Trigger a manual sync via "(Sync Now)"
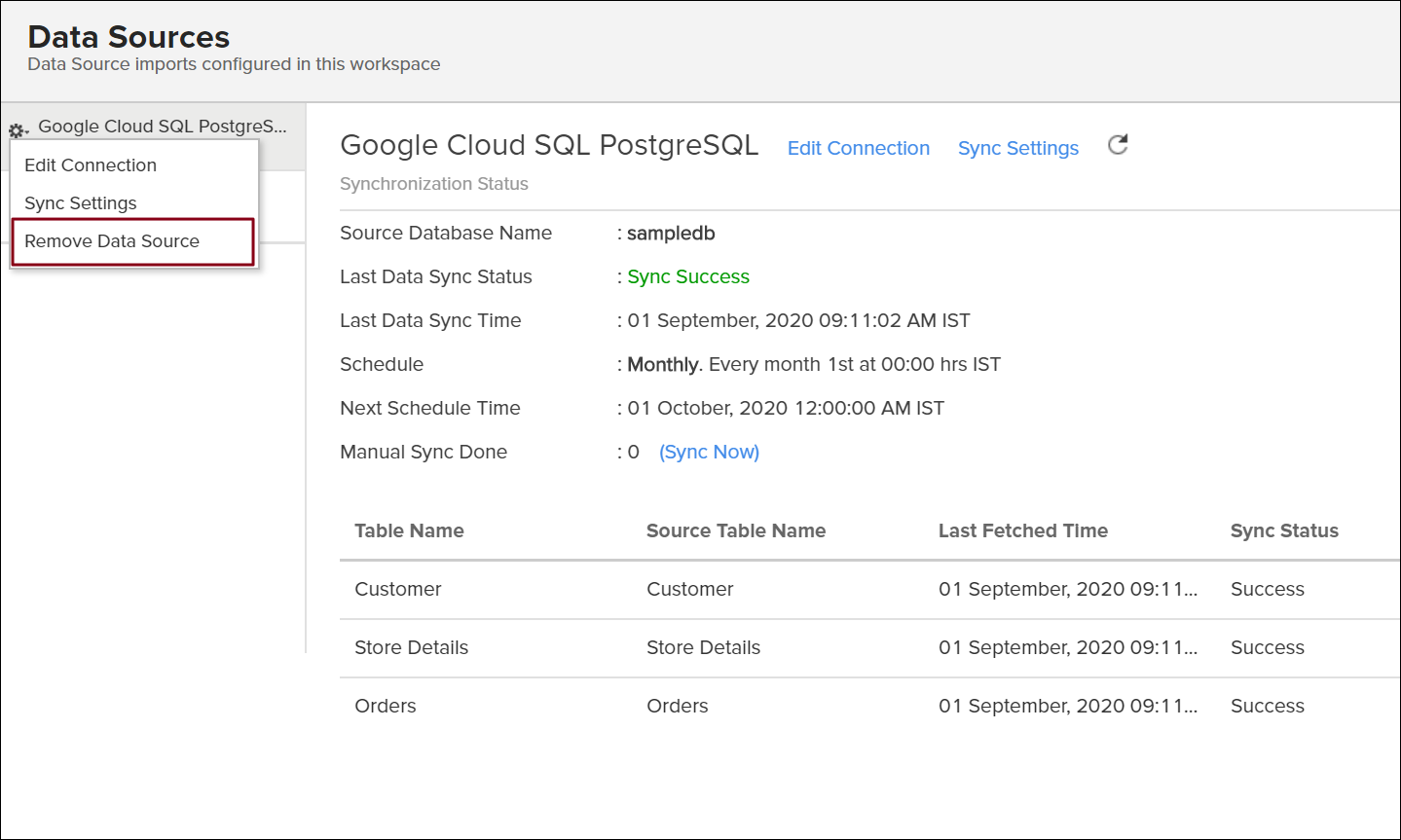1401x840 pixels. coord(709,452)
